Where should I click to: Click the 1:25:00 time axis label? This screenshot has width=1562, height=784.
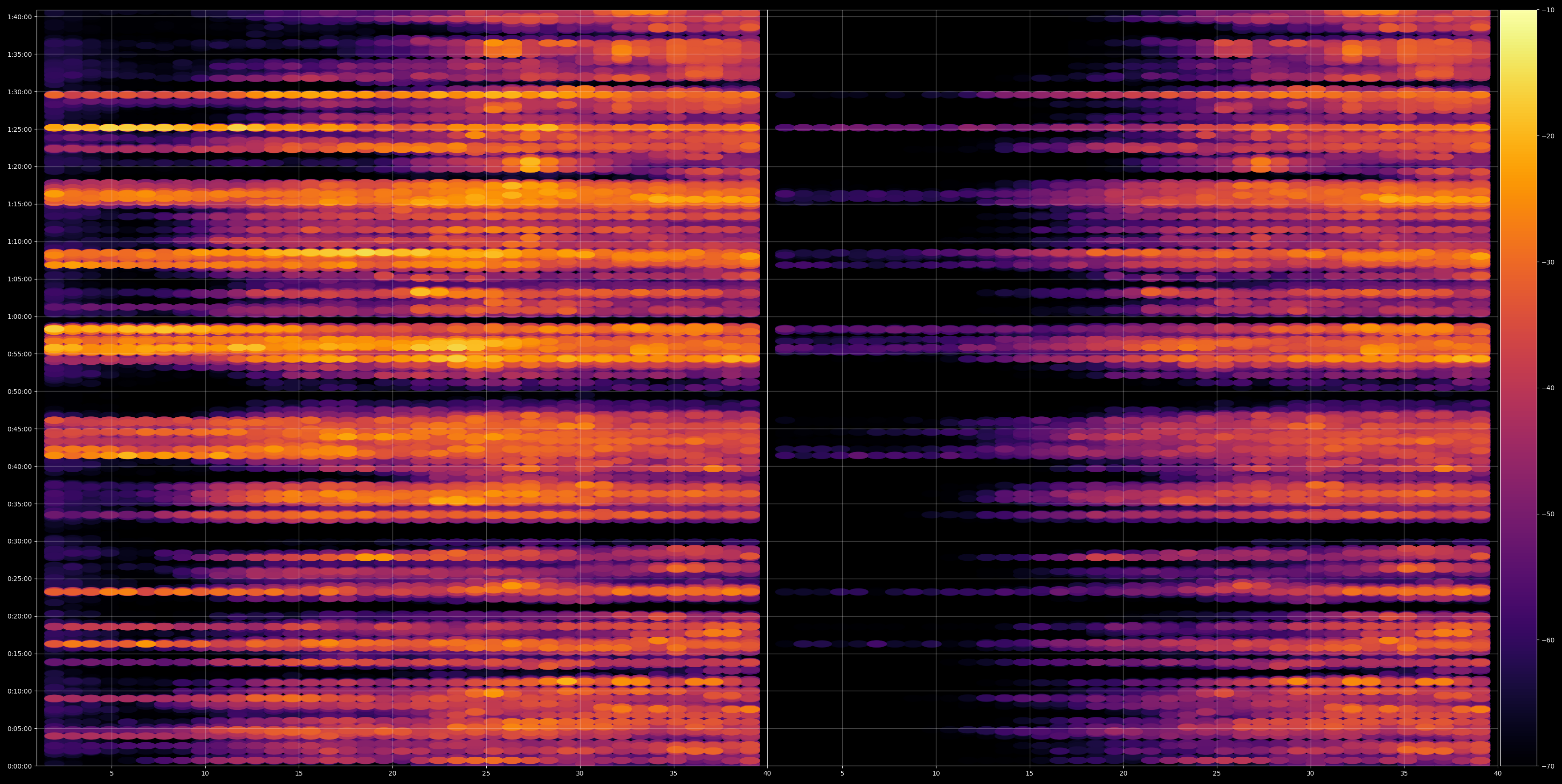click(19, 129)
